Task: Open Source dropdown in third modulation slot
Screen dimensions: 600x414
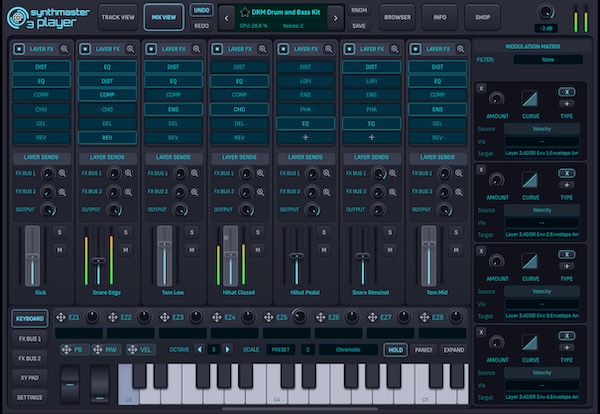Action: [542, 292]
